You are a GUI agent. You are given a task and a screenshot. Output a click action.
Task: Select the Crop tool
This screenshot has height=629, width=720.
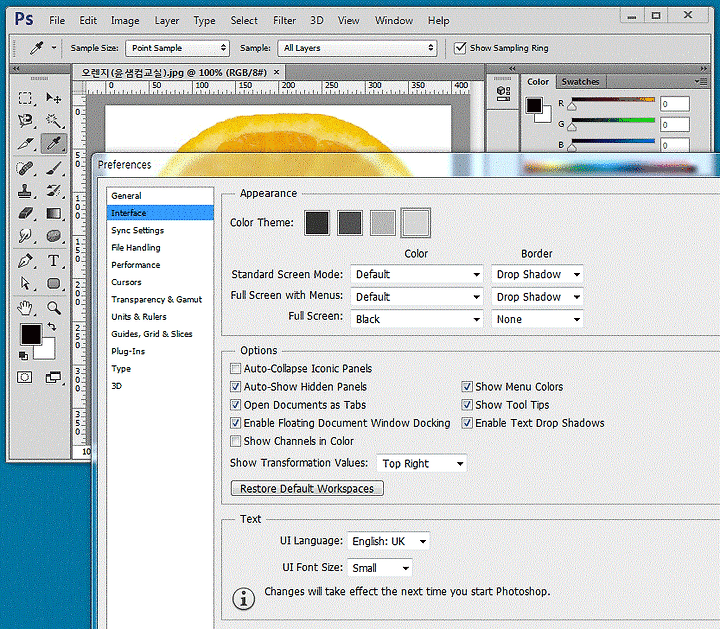click(x=25, y=144)
